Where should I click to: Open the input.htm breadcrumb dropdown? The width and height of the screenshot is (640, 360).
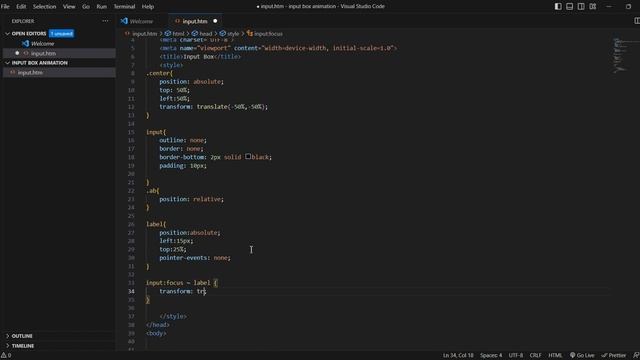click(x=141, y=33)
